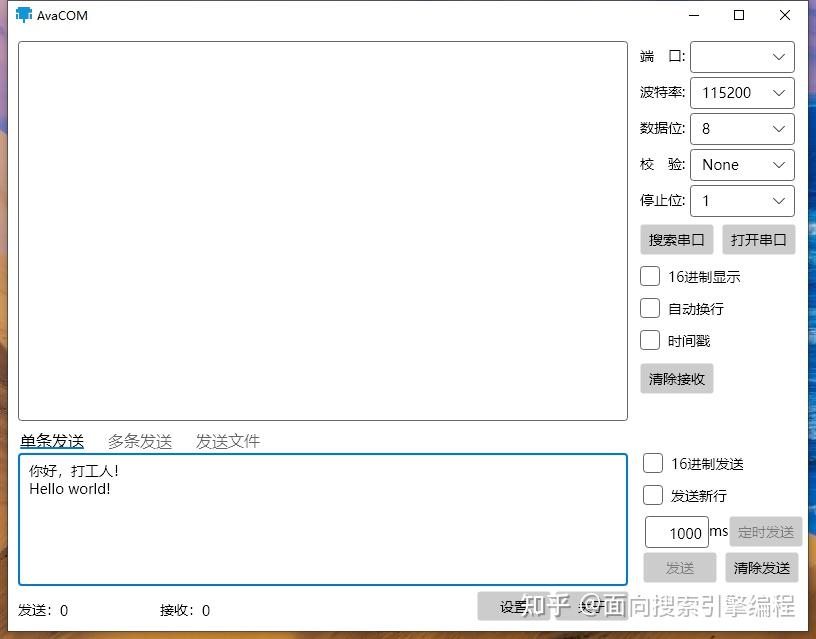Click the 1000 ms interval input field
The image size is (816, 639).
[x=677, y=532]
